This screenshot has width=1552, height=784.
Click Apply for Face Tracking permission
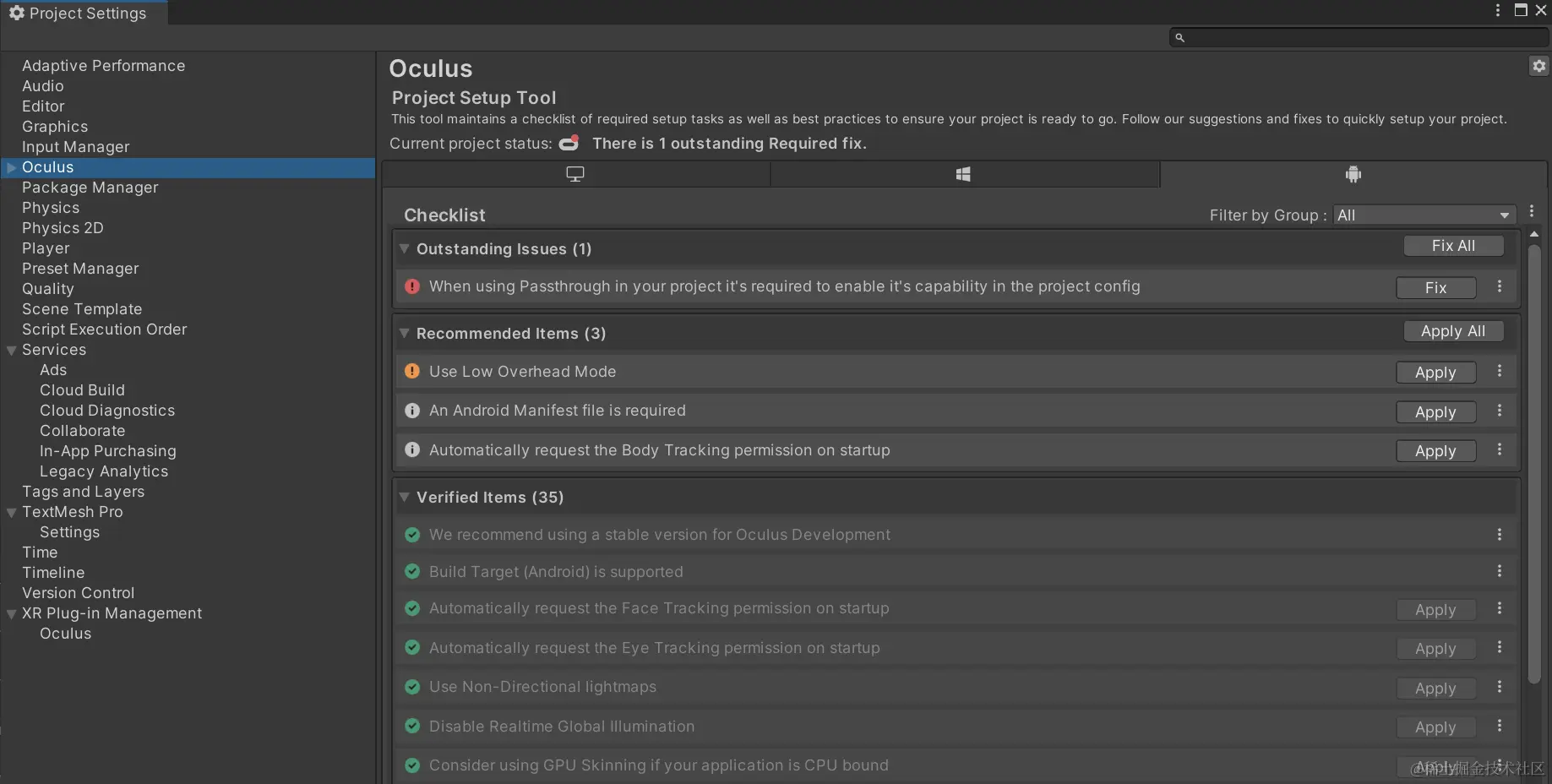click(x=1435, y=610)
